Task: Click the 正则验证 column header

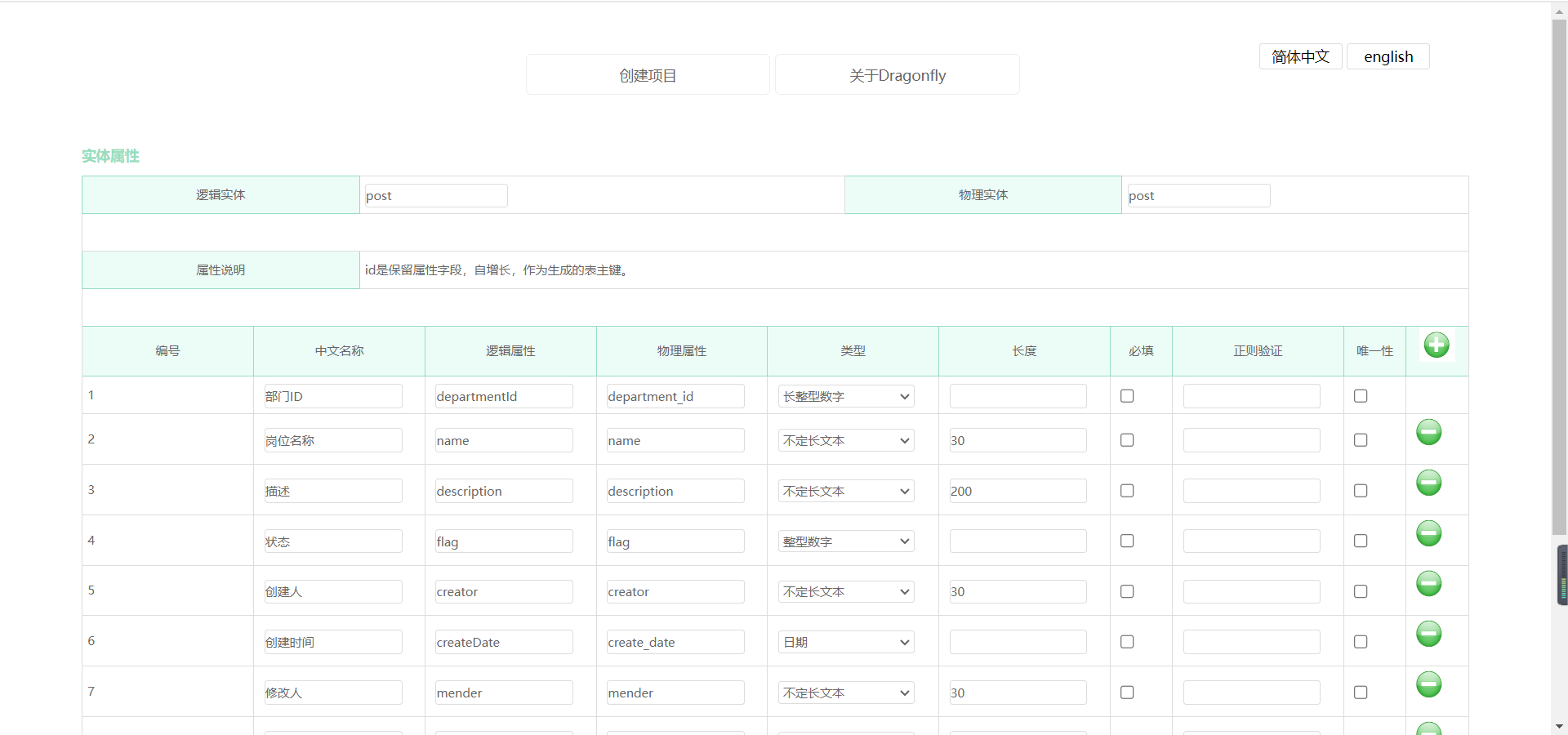Action: point(1258,351)
